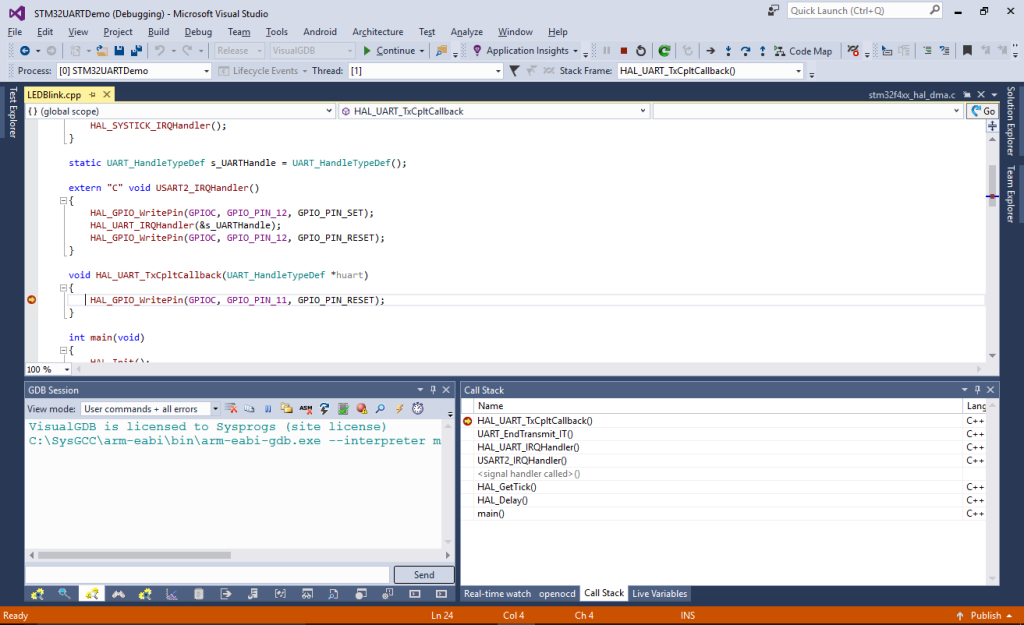Expand the View mode dropdown in GDB Session

[x=216, y=408]
